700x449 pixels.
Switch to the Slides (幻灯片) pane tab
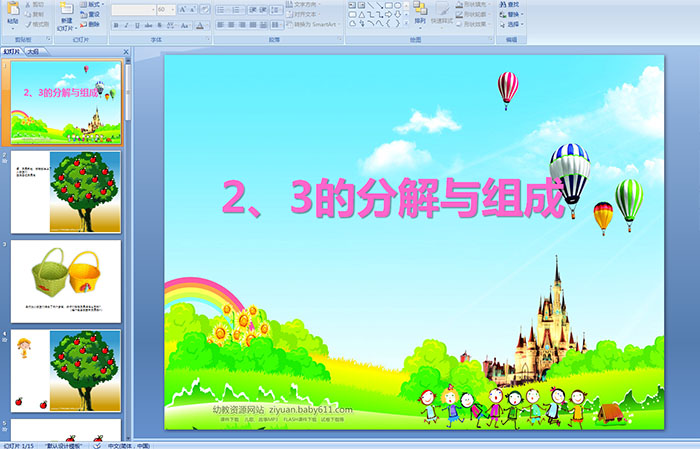click(x=12, y=52)
